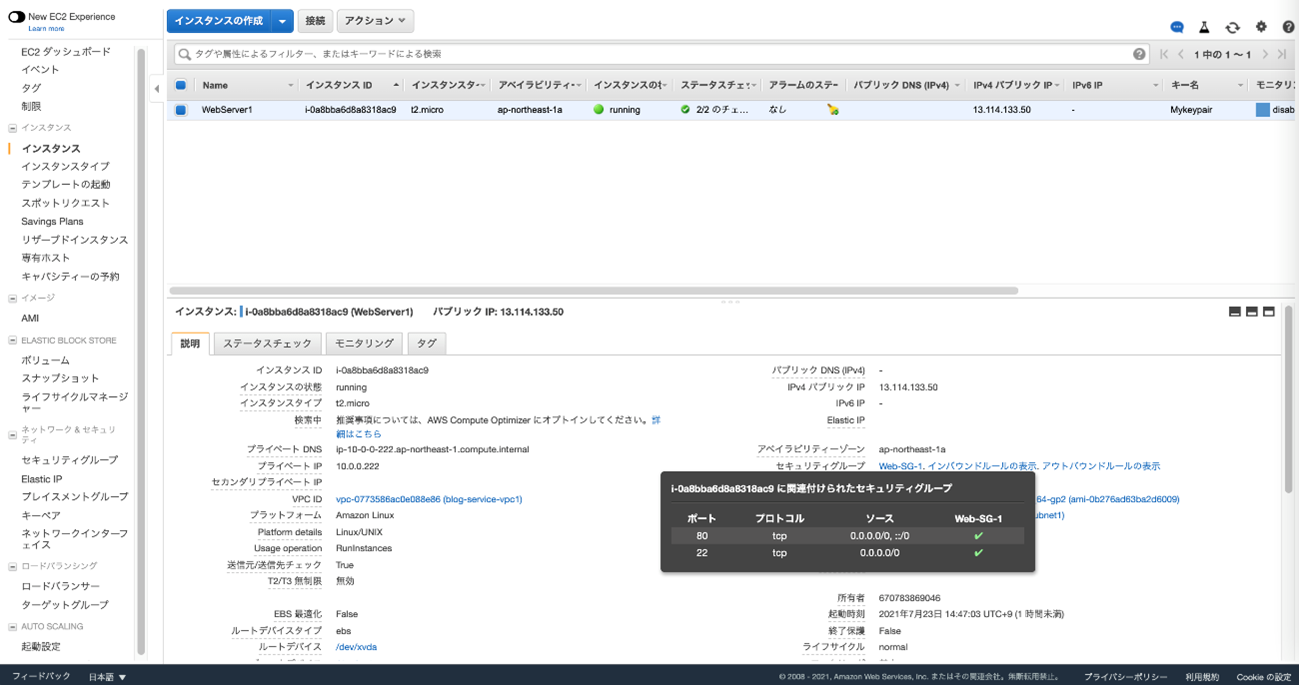Open the experiments flask icon

(1204, 27)
